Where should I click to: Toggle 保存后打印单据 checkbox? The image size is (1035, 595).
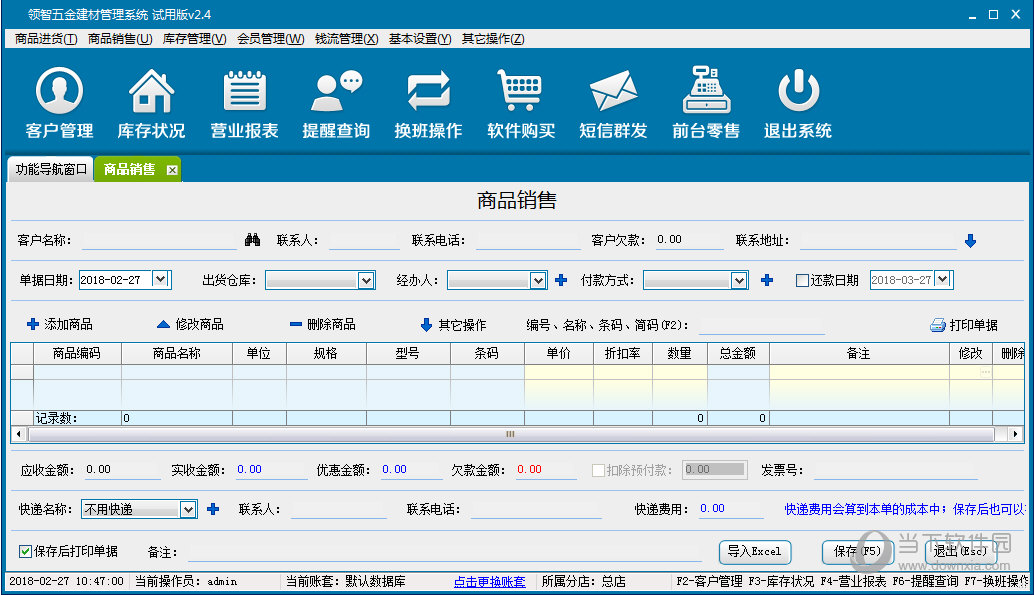[25, 551]
